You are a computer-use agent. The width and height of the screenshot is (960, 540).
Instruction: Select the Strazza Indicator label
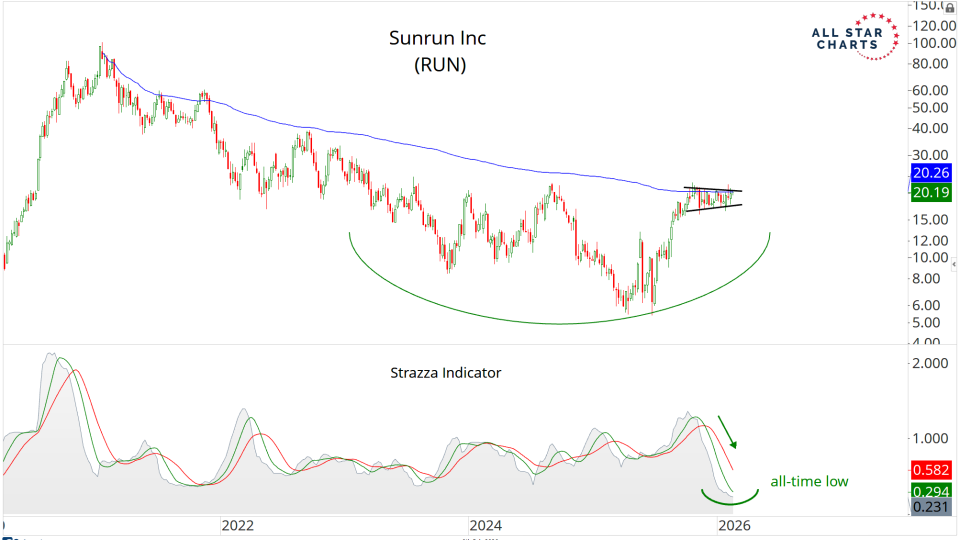[445, 372]
